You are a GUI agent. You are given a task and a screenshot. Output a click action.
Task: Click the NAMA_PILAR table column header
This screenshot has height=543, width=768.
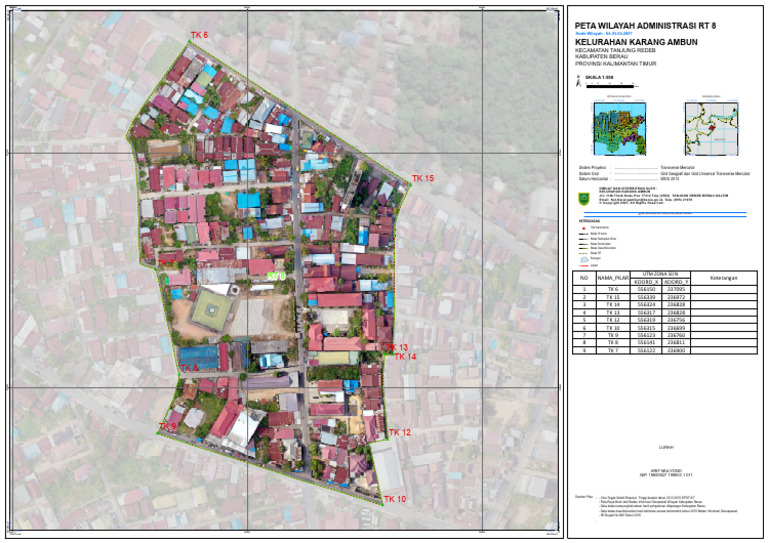[x=612, y=278]
